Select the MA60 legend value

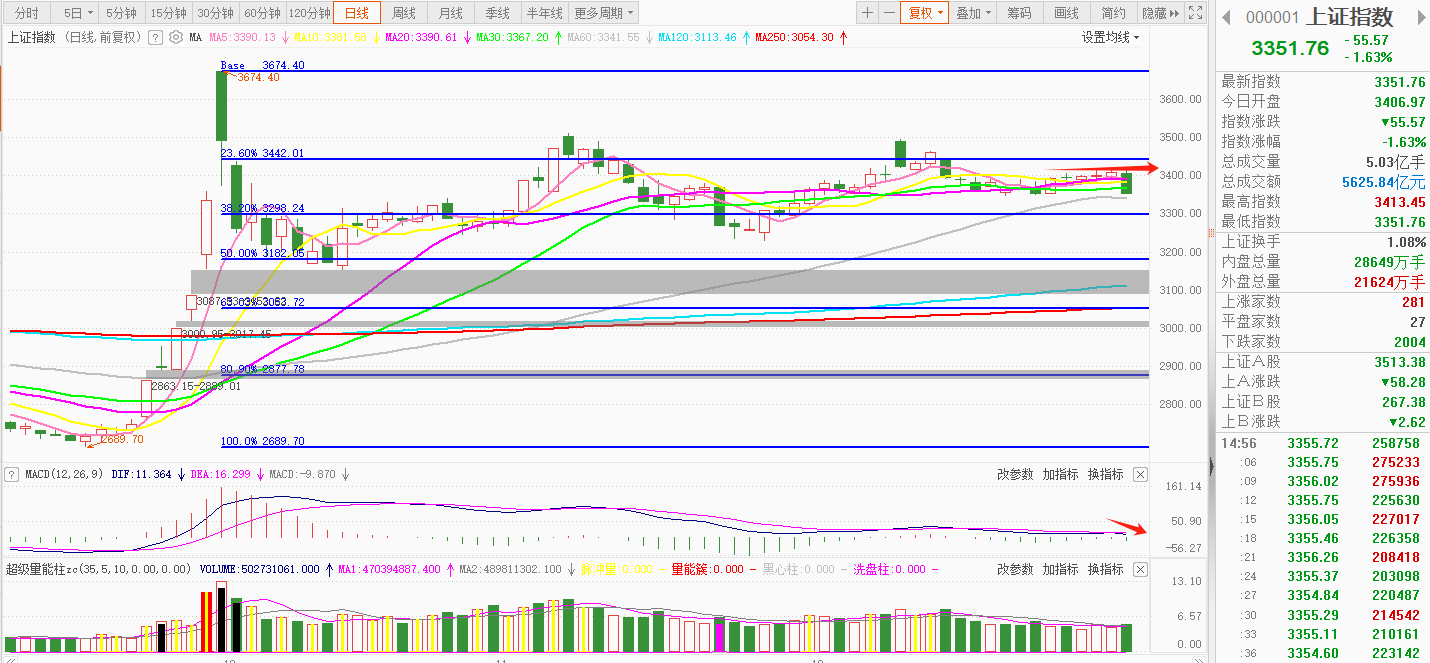tap(603, 37)
